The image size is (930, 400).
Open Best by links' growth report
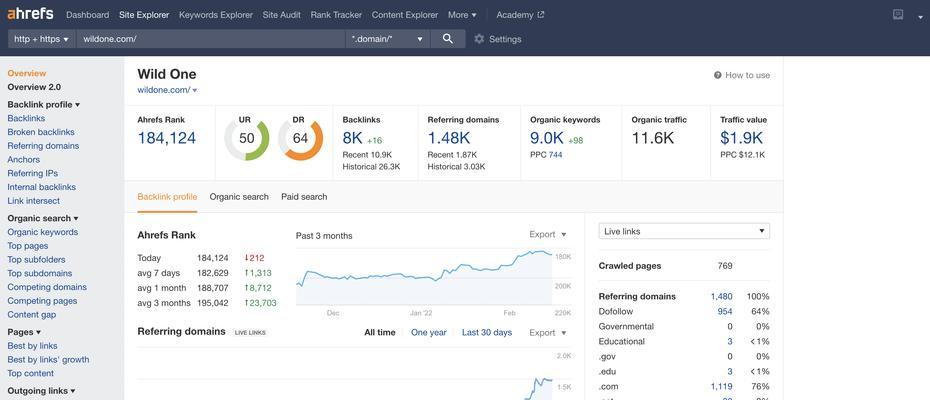pyautogui.click(x=49, y=360)
